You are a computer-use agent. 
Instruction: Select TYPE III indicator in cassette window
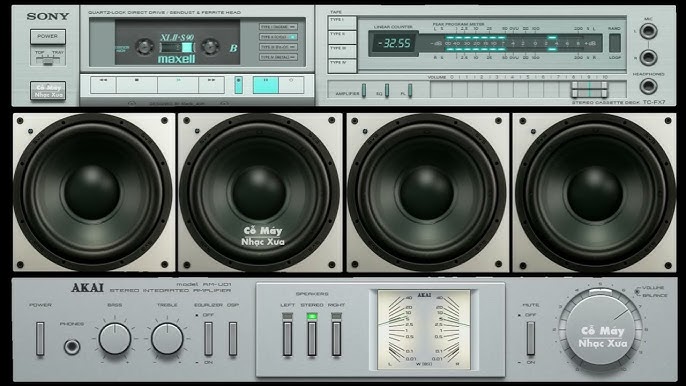pyautogui.click(x=278, y=47)
